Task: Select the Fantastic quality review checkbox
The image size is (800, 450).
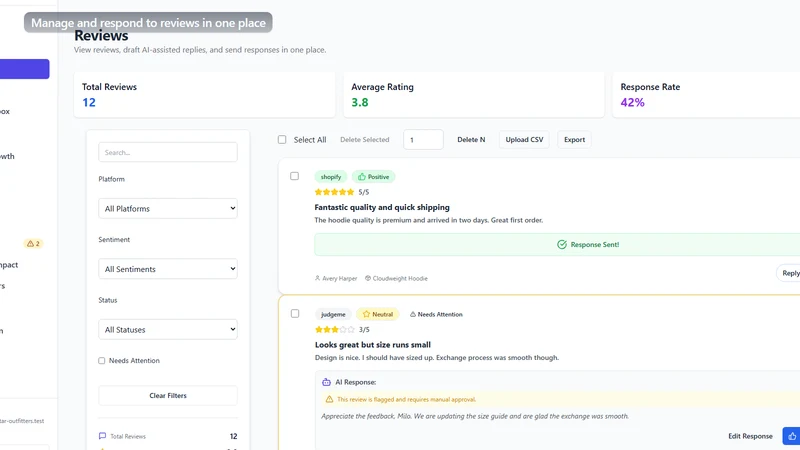Action: [x=294, y=176]
